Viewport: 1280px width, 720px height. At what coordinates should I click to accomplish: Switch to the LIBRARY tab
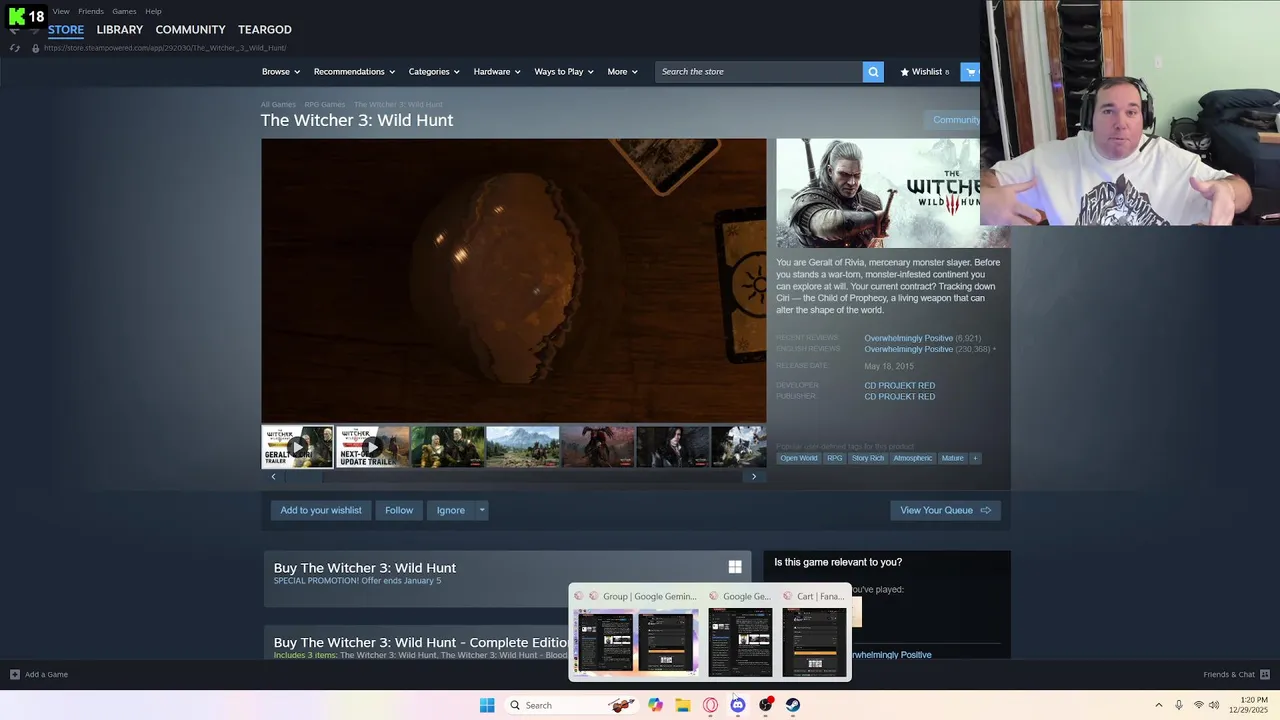tap(120, 30)
